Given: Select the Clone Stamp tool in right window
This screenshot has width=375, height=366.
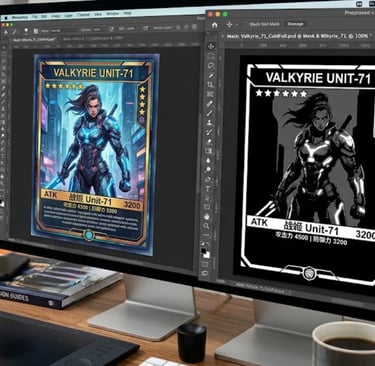Looking at the screenshot, I should 210,123.
